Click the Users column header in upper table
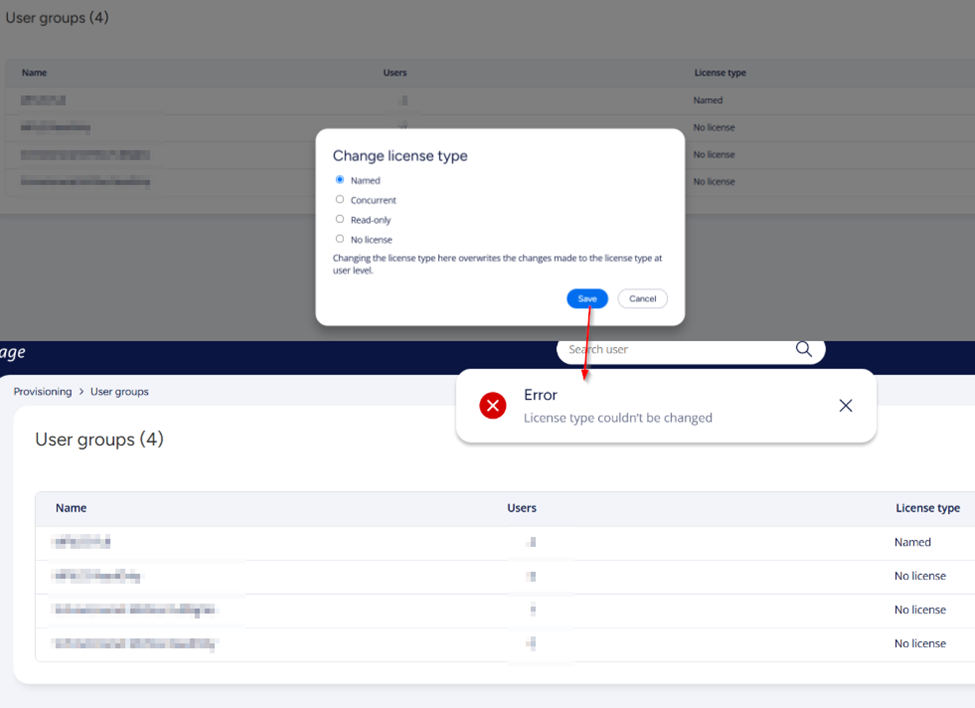Image resolution: width=975 pixels, height=708 pixels. (x=395, y=73)
